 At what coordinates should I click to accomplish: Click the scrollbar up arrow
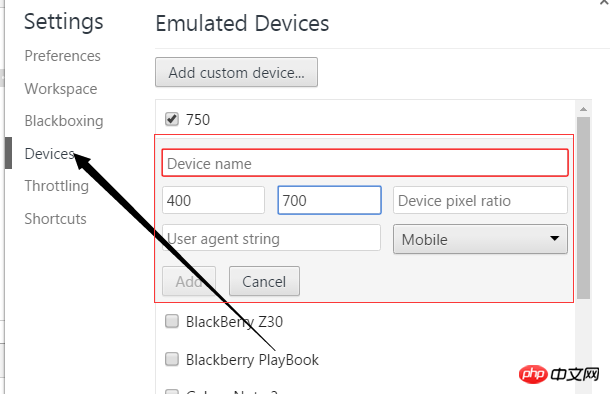click(583, 109)
